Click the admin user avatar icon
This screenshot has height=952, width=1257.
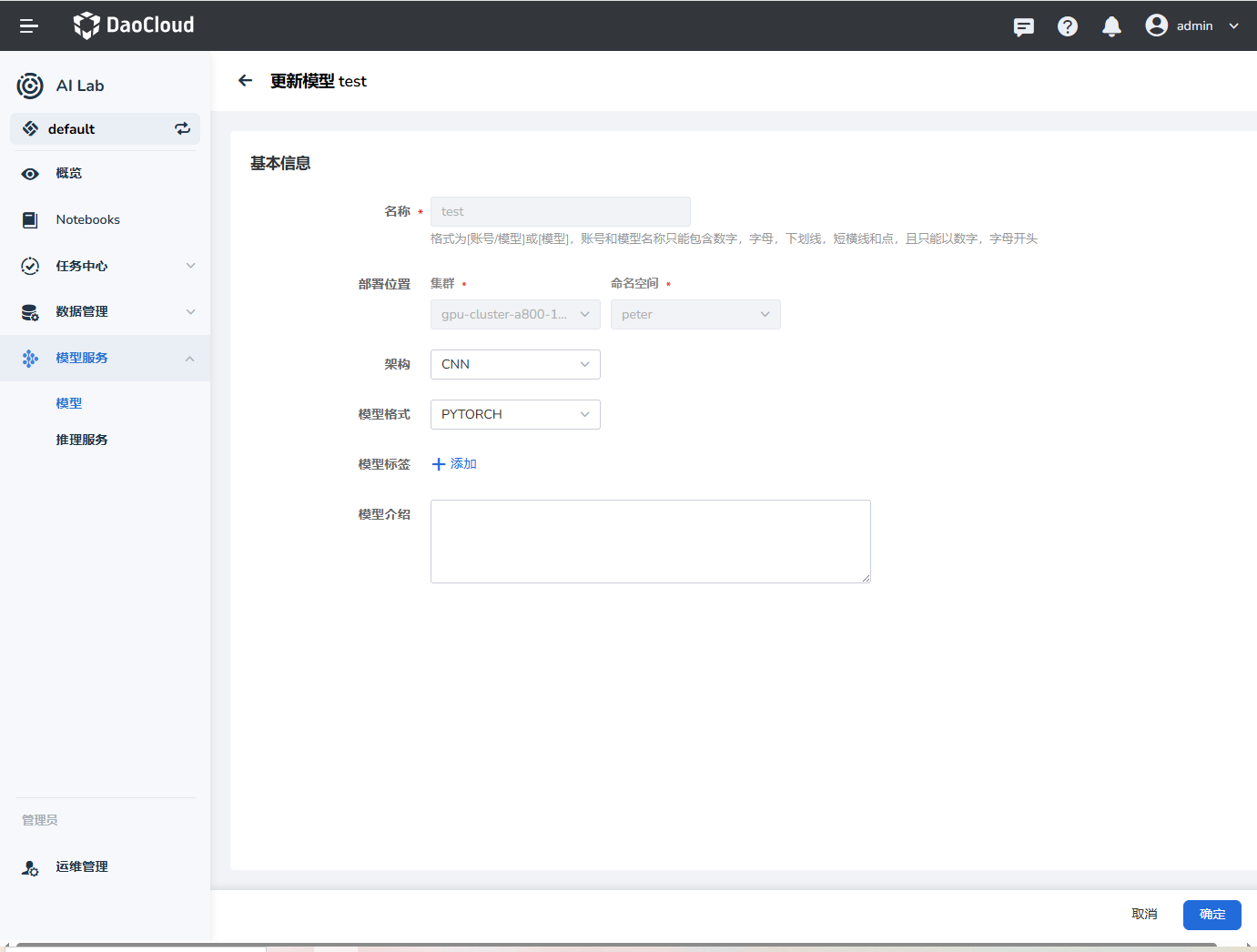(1157, 25)
